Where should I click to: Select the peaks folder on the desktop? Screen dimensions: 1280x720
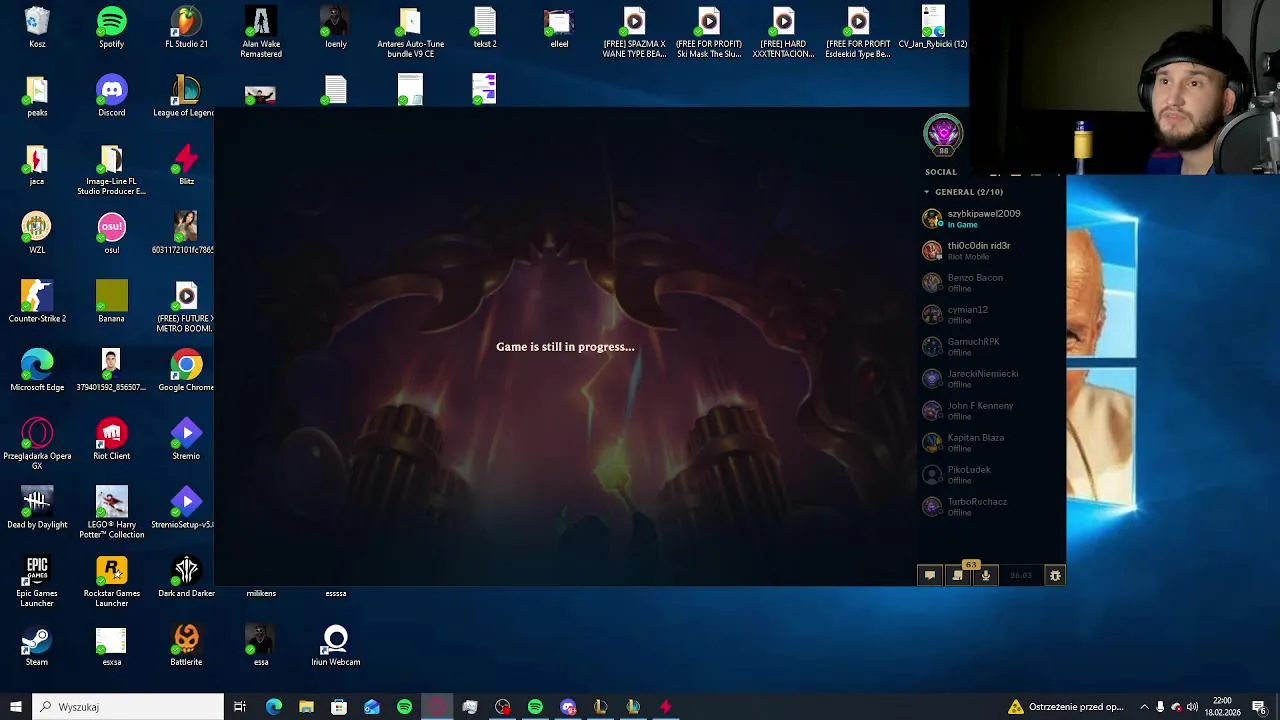click(x=37, y=96)
